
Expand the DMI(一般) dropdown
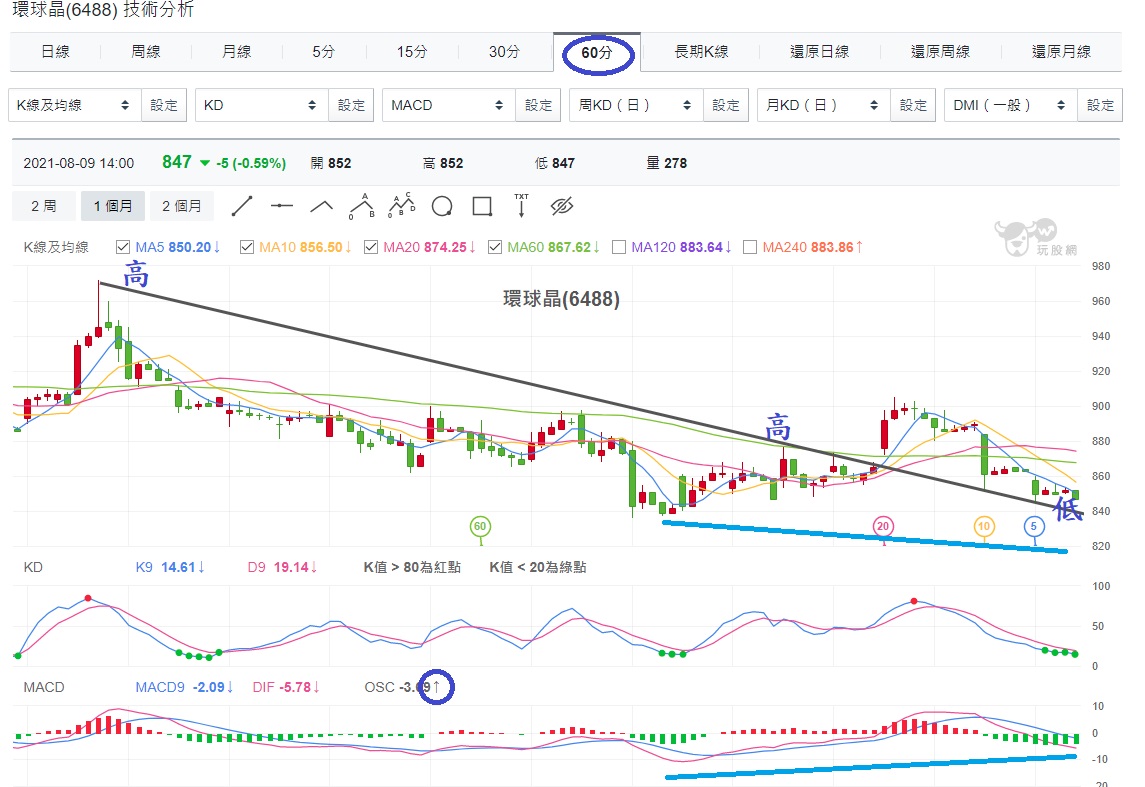(1010, 105)
